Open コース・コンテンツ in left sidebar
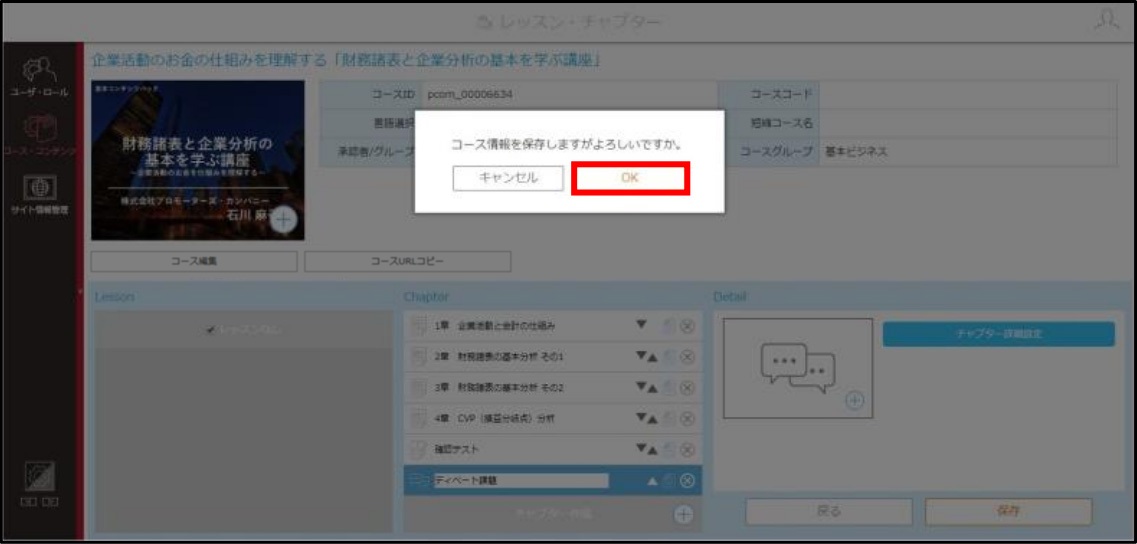Image resolution: width=1137 pixels, height=544 pixels. 39,134
